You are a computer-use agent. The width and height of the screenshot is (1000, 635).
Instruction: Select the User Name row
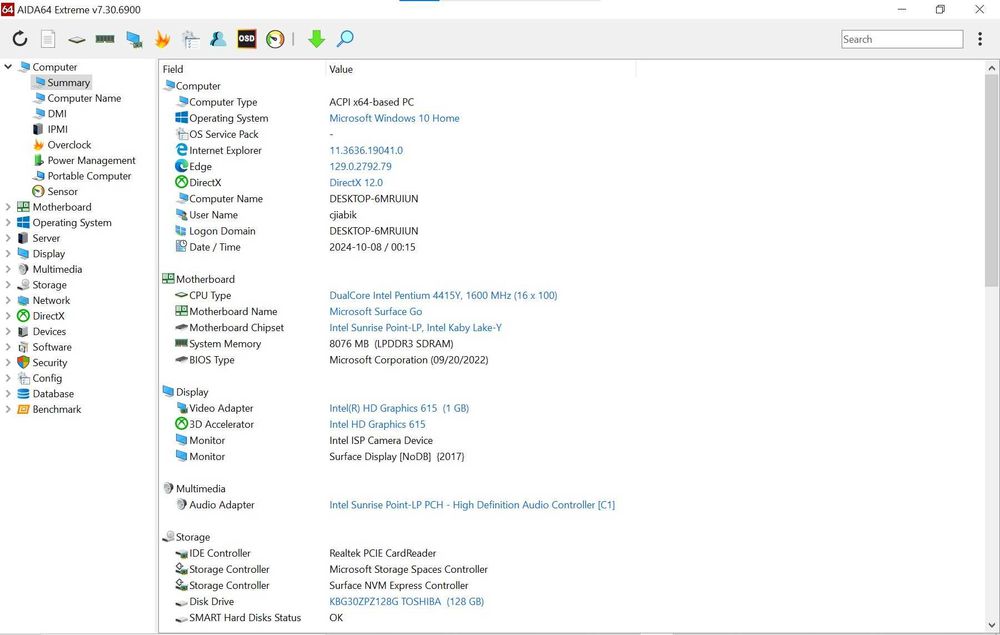(x=397, y=215)
